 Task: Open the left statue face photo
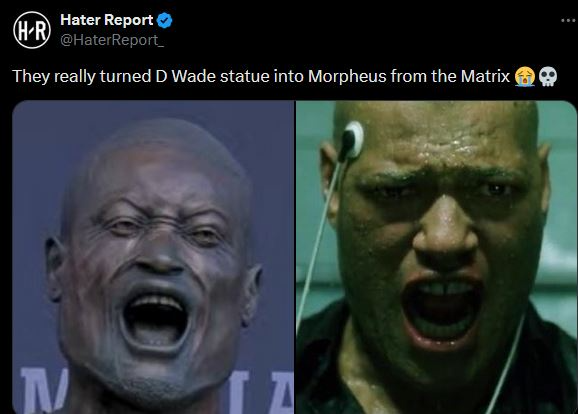coord(153,257)
